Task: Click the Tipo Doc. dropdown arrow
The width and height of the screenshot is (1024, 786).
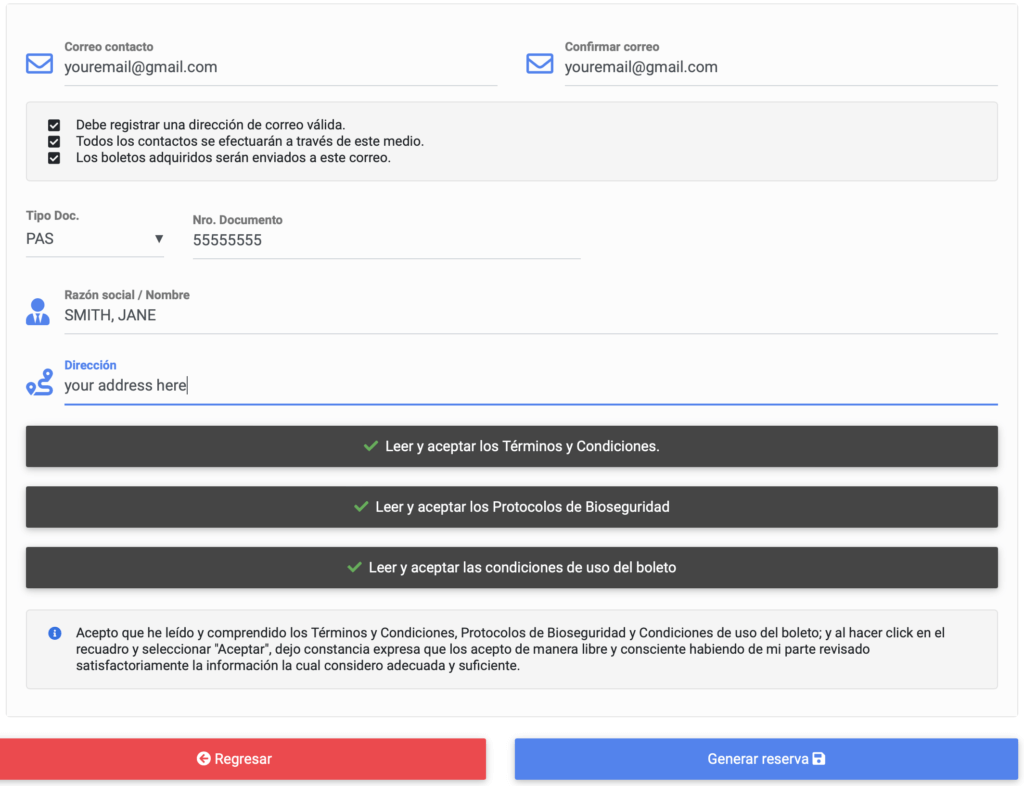Action: [159, 239]
